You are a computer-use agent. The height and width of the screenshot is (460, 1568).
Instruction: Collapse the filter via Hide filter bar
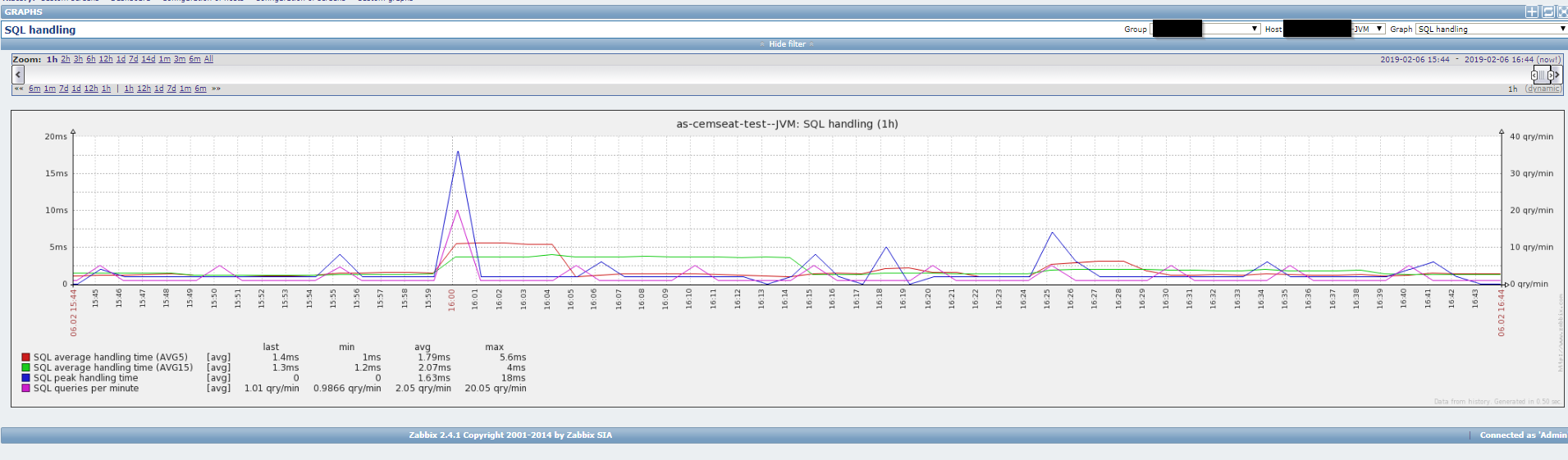coord(787,44)
